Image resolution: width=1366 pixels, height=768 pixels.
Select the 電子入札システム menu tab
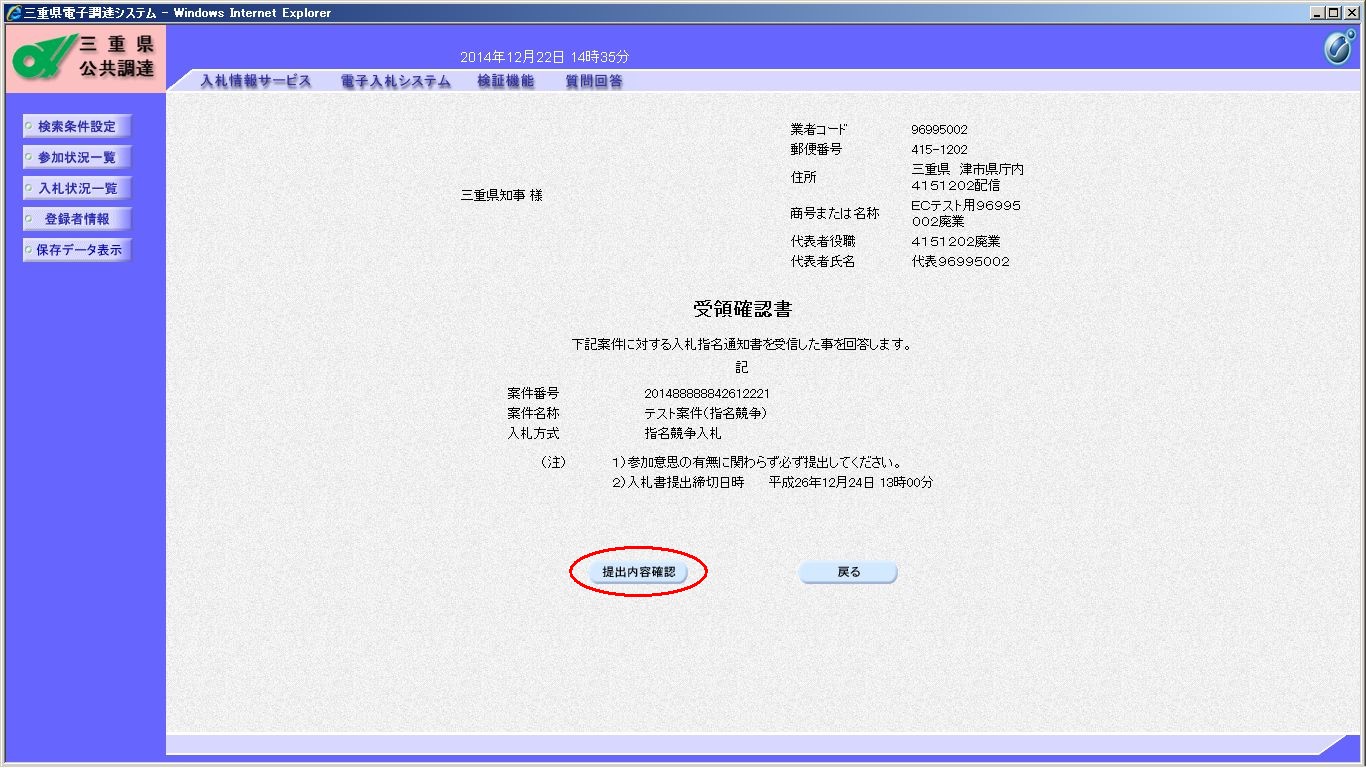point(395,82)
